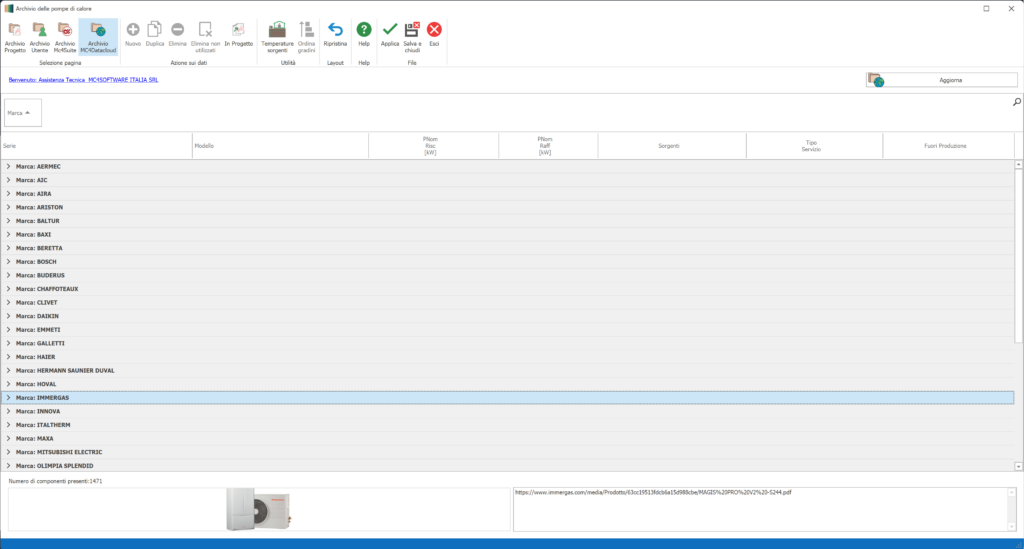Click the search magnifier icon
Viewport: 1024px width, 549px height.
point(1016,102)
